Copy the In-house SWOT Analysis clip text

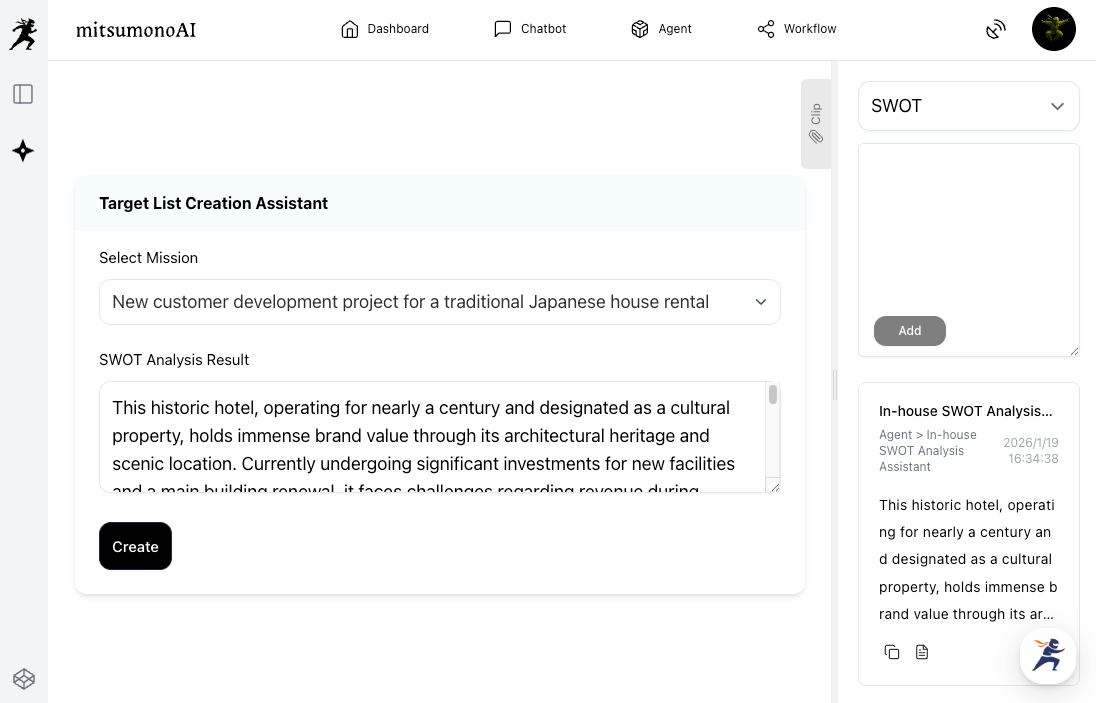click(892, 652)
